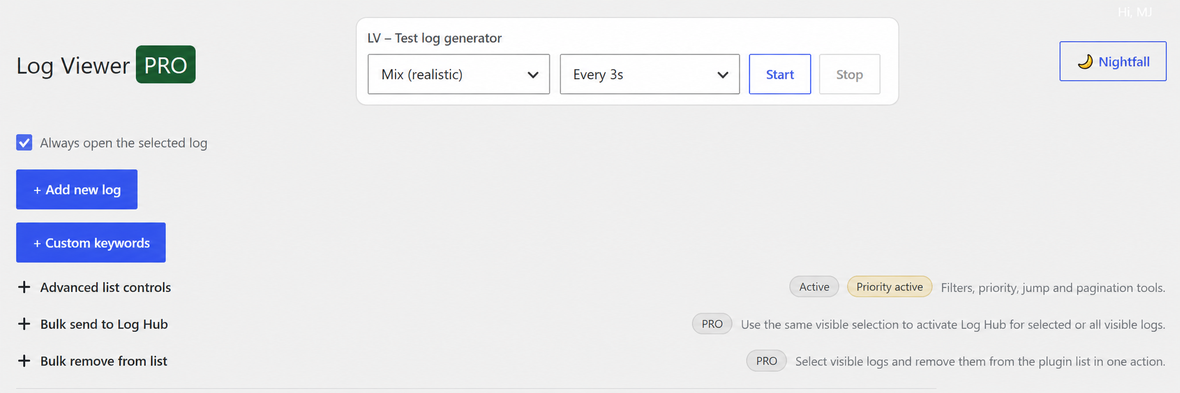The height and width of the screenshot is (393, 1180).
Task: Start the test log generator
Action: [780, 75]
